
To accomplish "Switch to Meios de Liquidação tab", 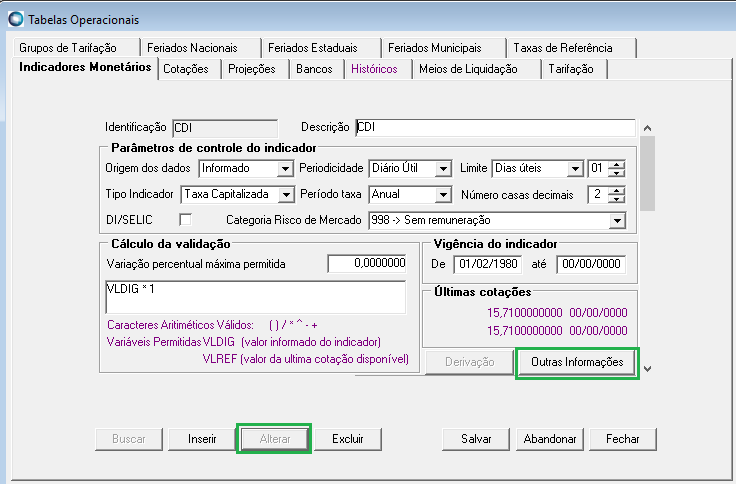I will pyautogui.click(x=476, y=69).
